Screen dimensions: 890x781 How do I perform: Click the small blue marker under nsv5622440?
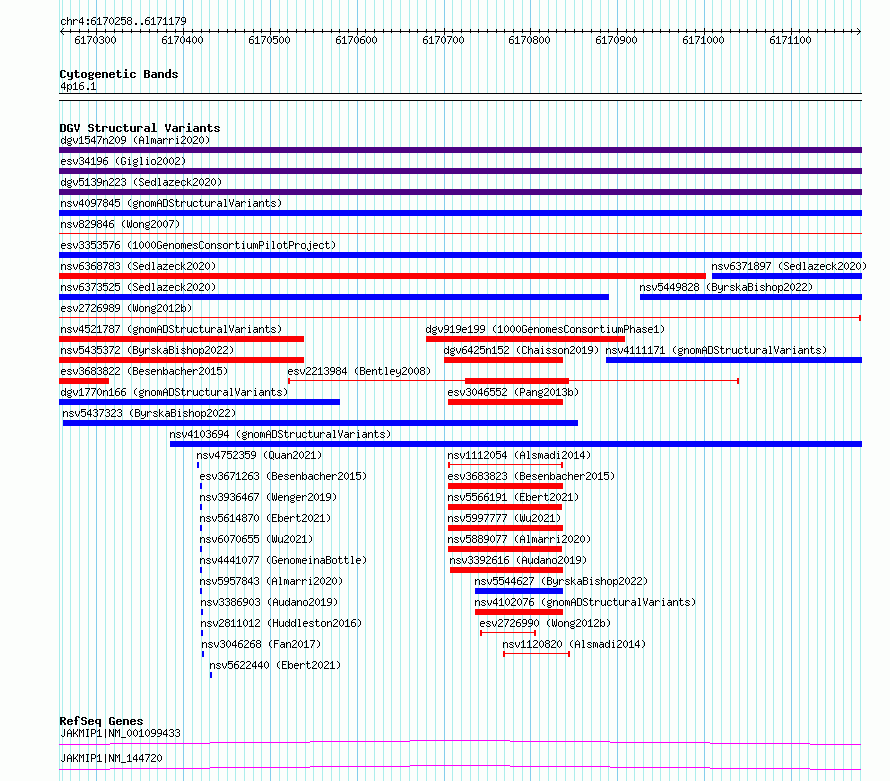211,675
